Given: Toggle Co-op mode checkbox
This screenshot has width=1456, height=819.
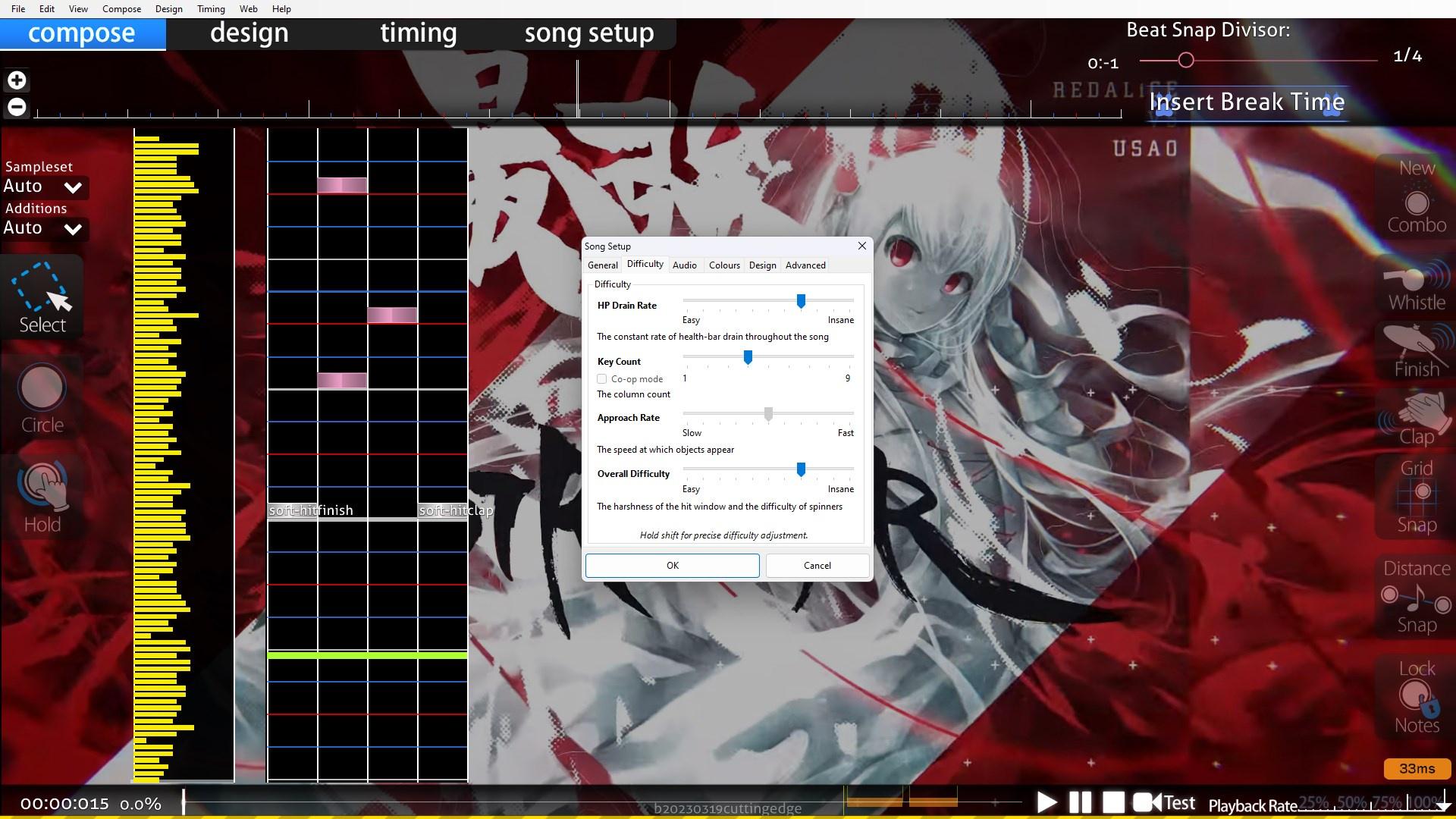Looking at the screenshot, I should (602, 378).
